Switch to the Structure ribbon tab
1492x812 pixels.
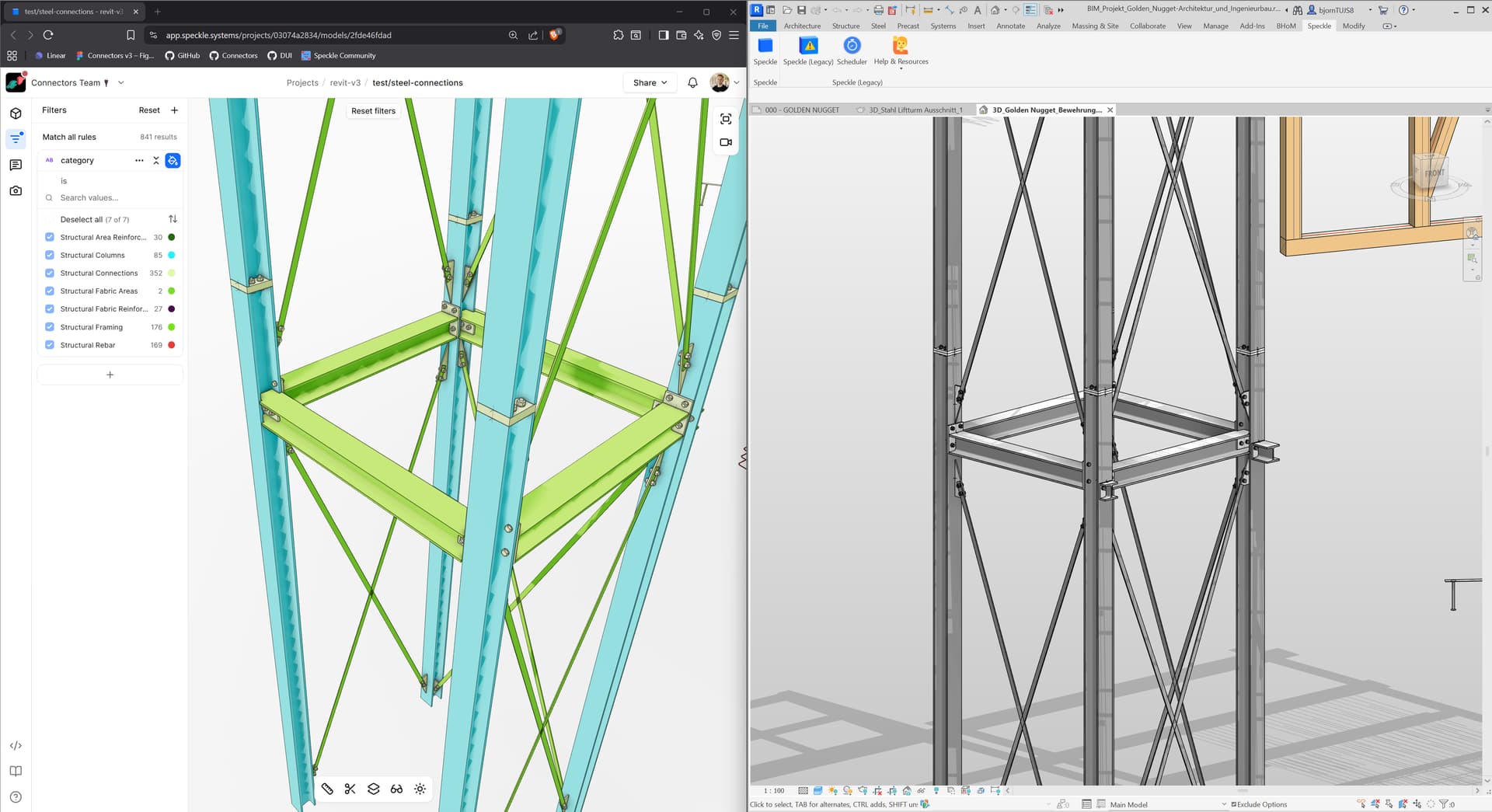[x=845, y=26]
